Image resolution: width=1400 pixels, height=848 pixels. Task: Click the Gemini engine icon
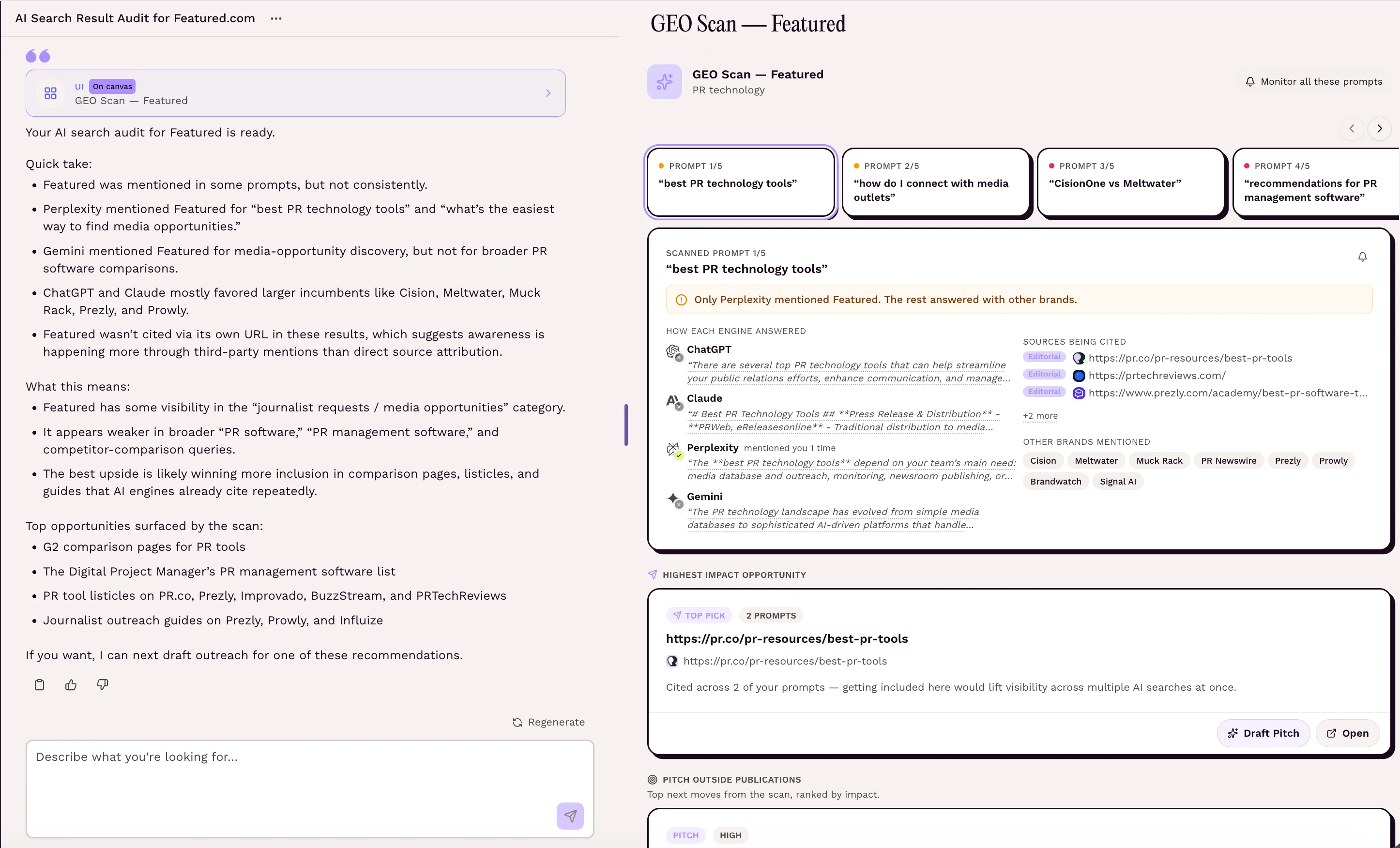point(674,499)
